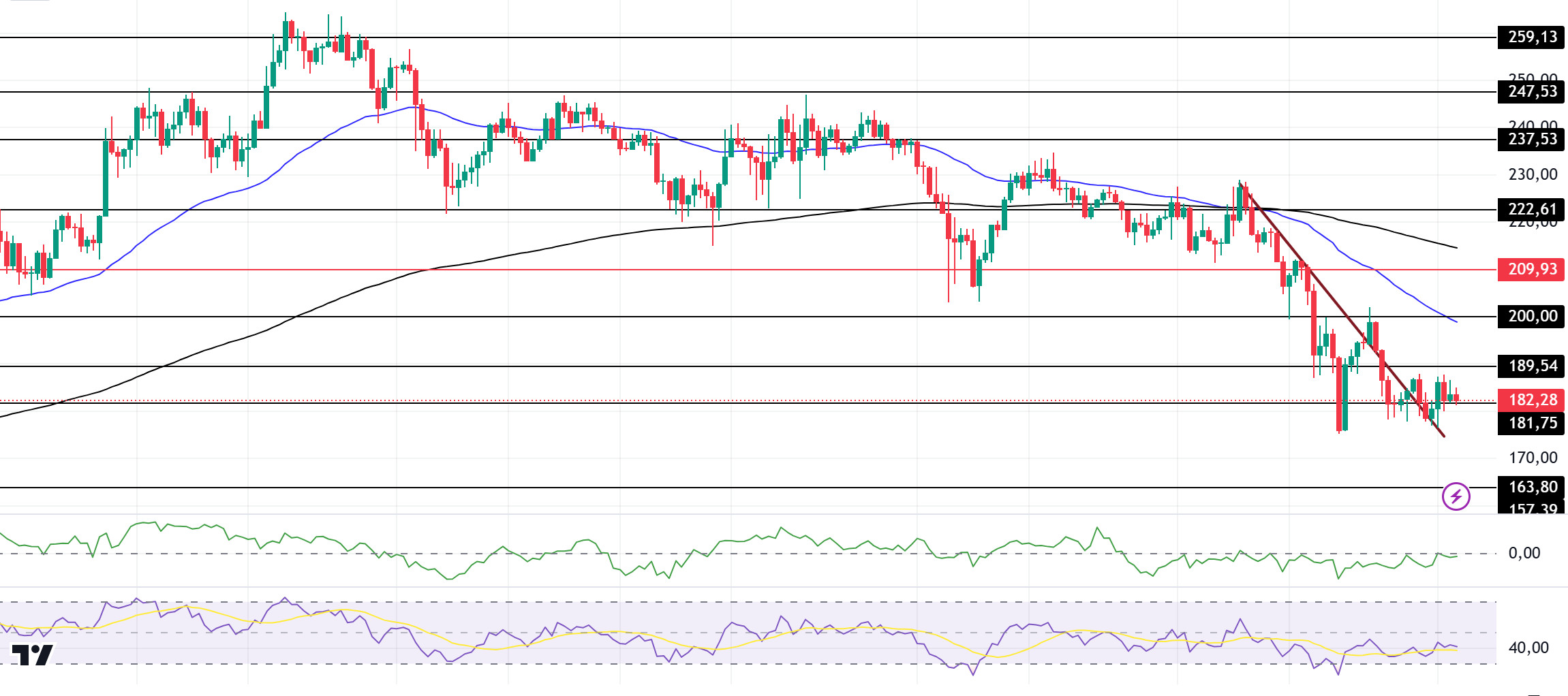The width and height of the screenshot is (1568, 696).
Task: Select the 200,00 price level label
Action: click(1531, 316)
